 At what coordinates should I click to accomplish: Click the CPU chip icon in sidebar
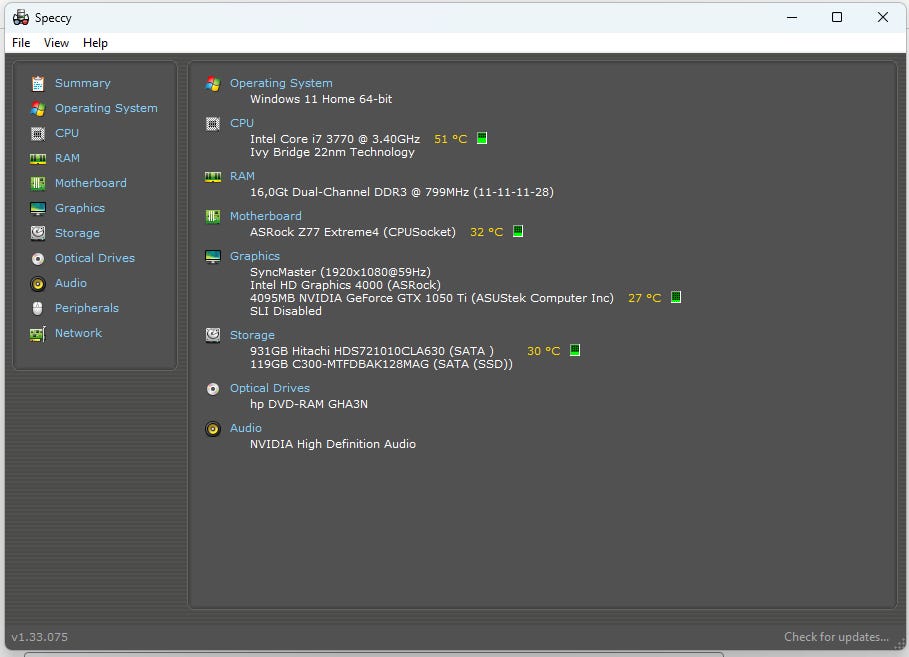[38, 133]
